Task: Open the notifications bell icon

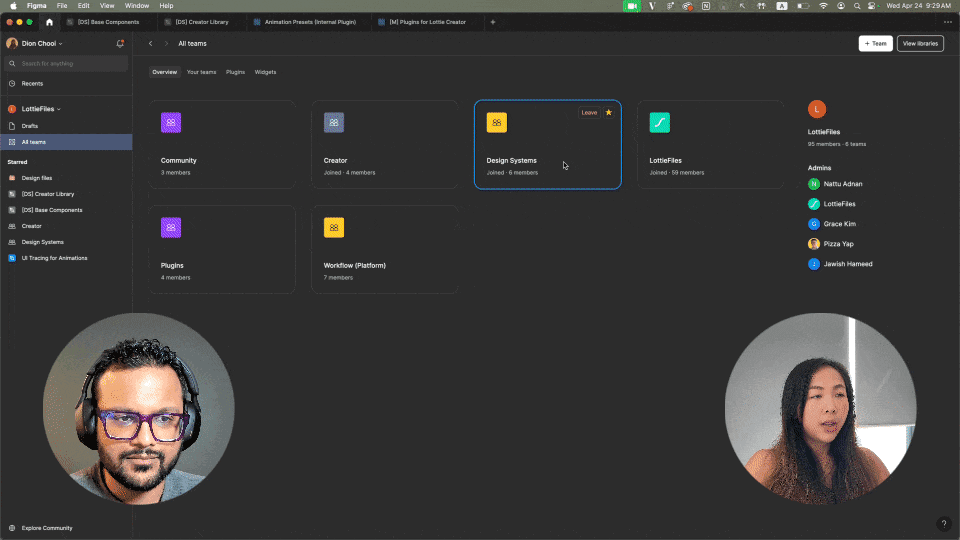Action: [x=120, y=43]
